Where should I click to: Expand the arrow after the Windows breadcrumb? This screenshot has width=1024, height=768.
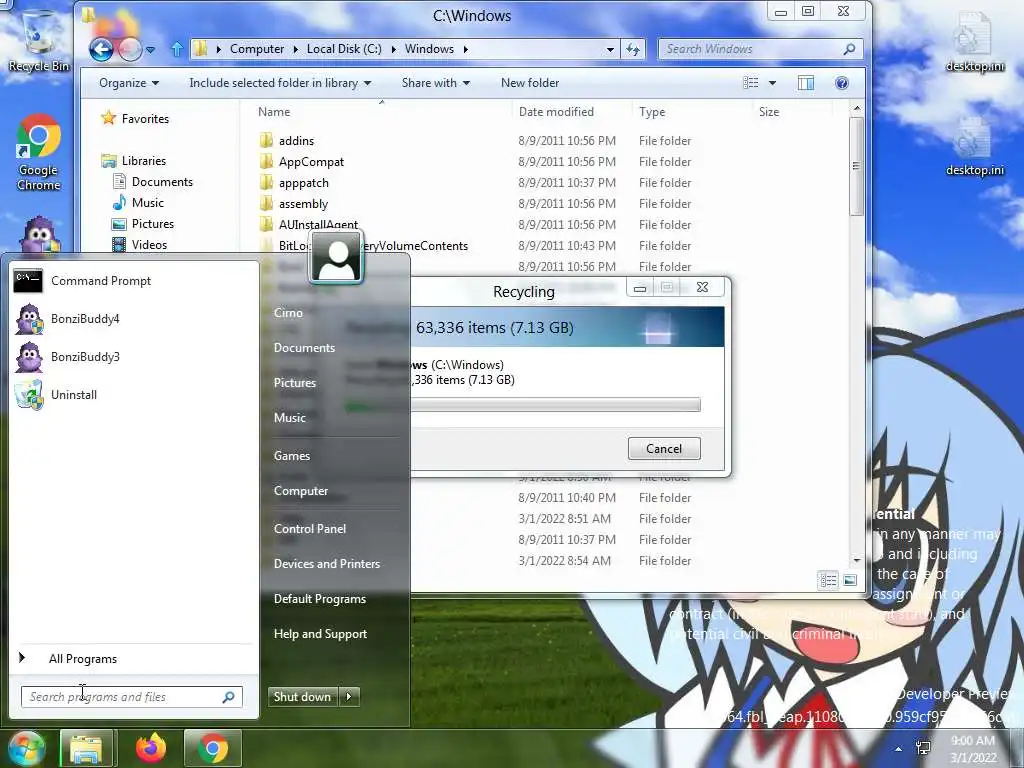(x=466, y=49)
